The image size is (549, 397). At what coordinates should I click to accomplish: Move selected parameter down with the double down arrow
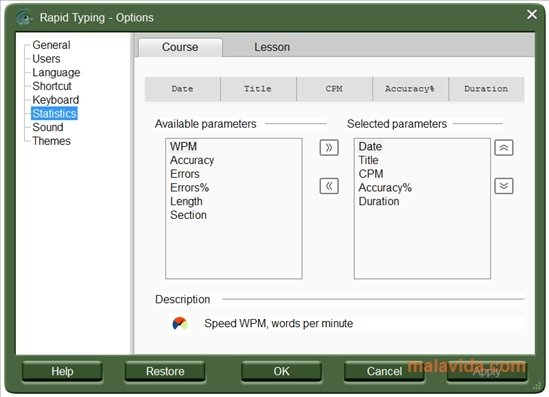coord(504,186)
